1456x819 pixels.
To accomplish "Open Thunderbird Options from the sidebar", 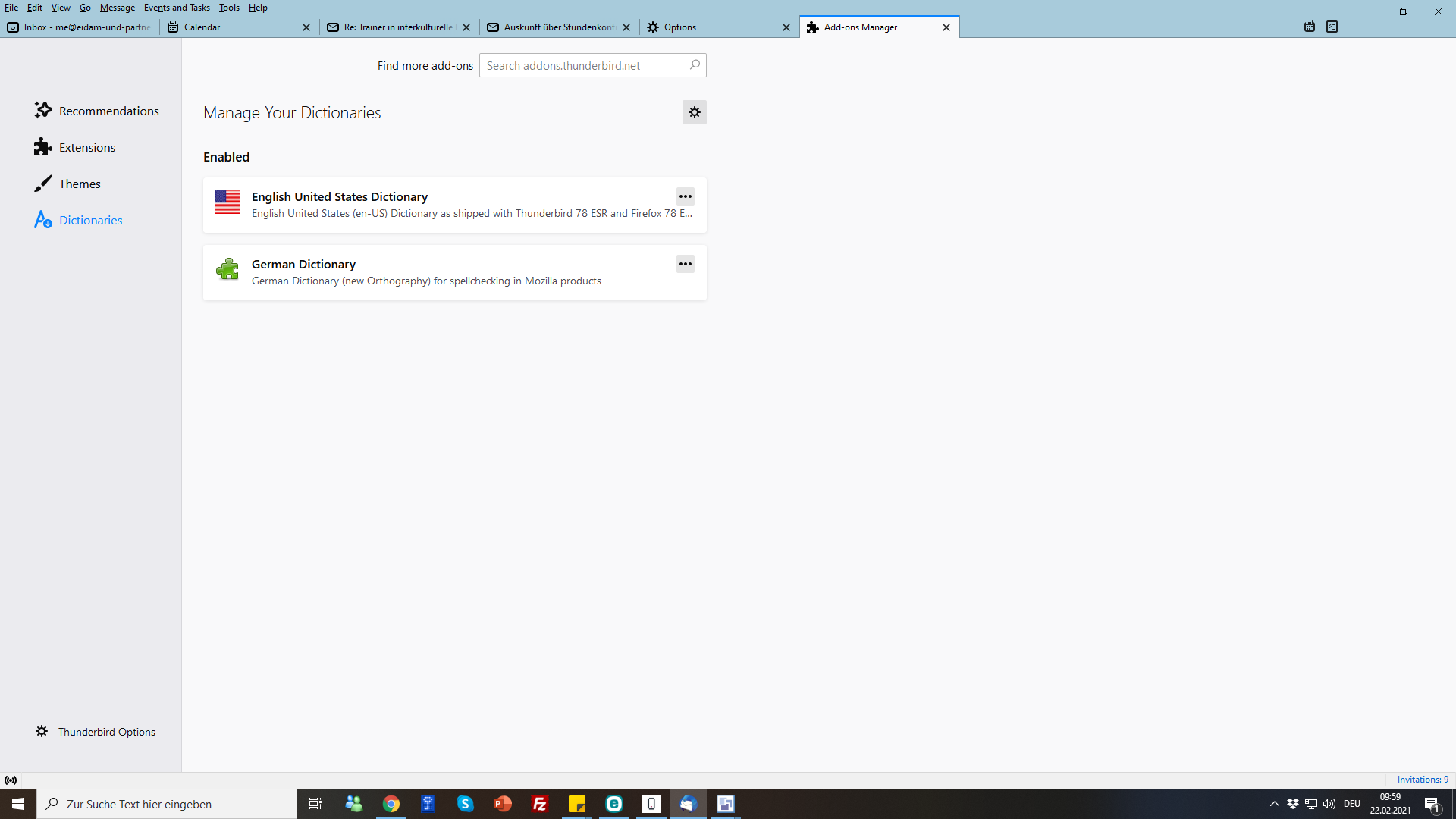I will pos(95,731).
